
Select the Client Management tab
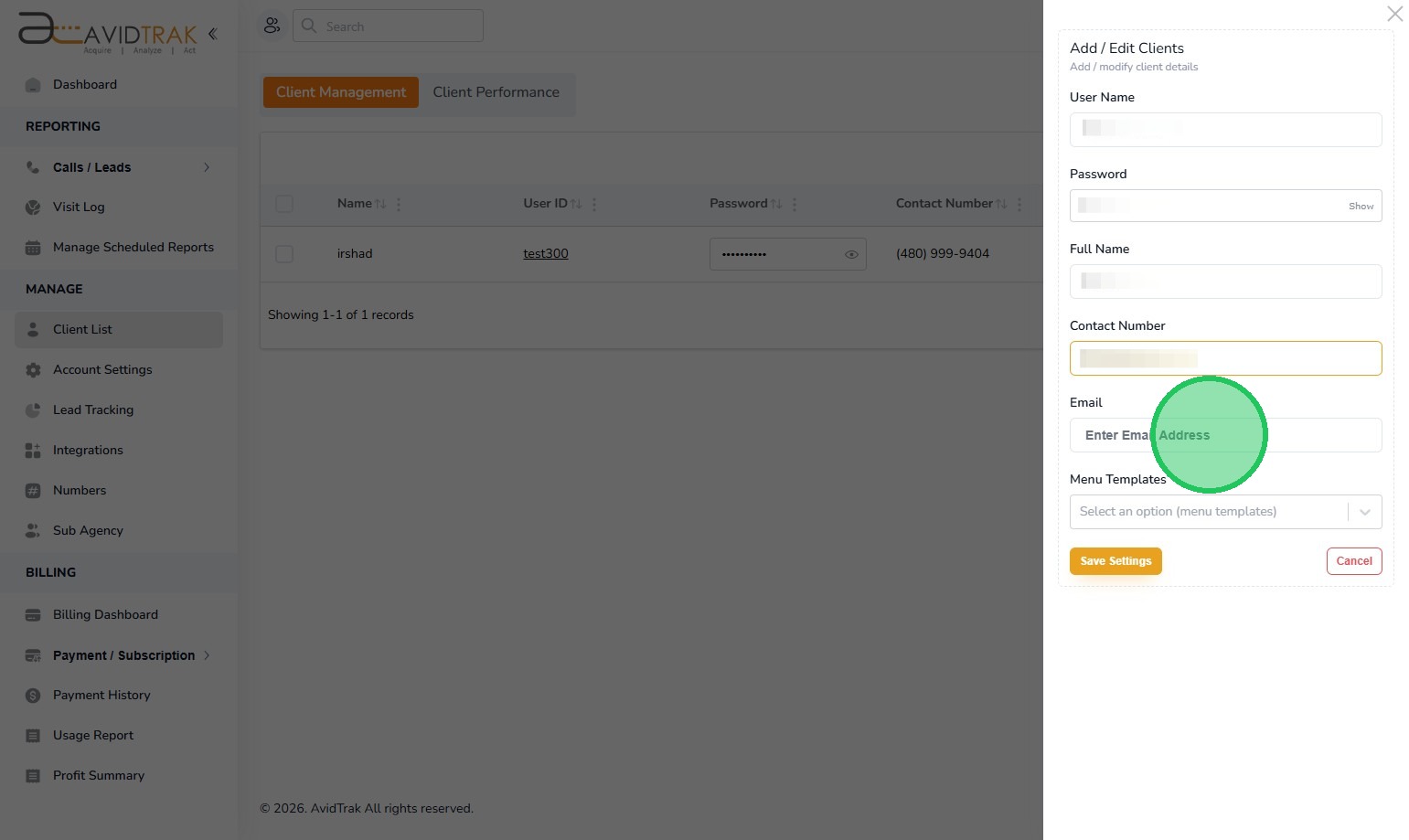pos(341,92)
